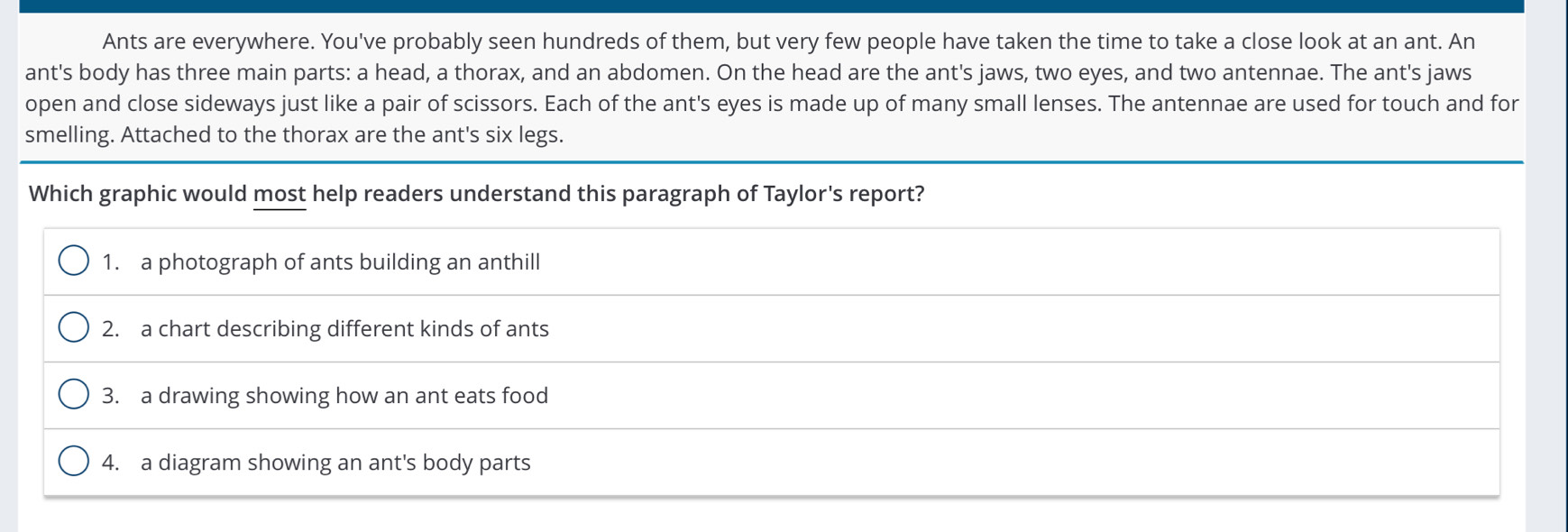The image size is (1568, 532).
Task: Click the underlined word 'most' in the question
Action: (x=280, y=194)
